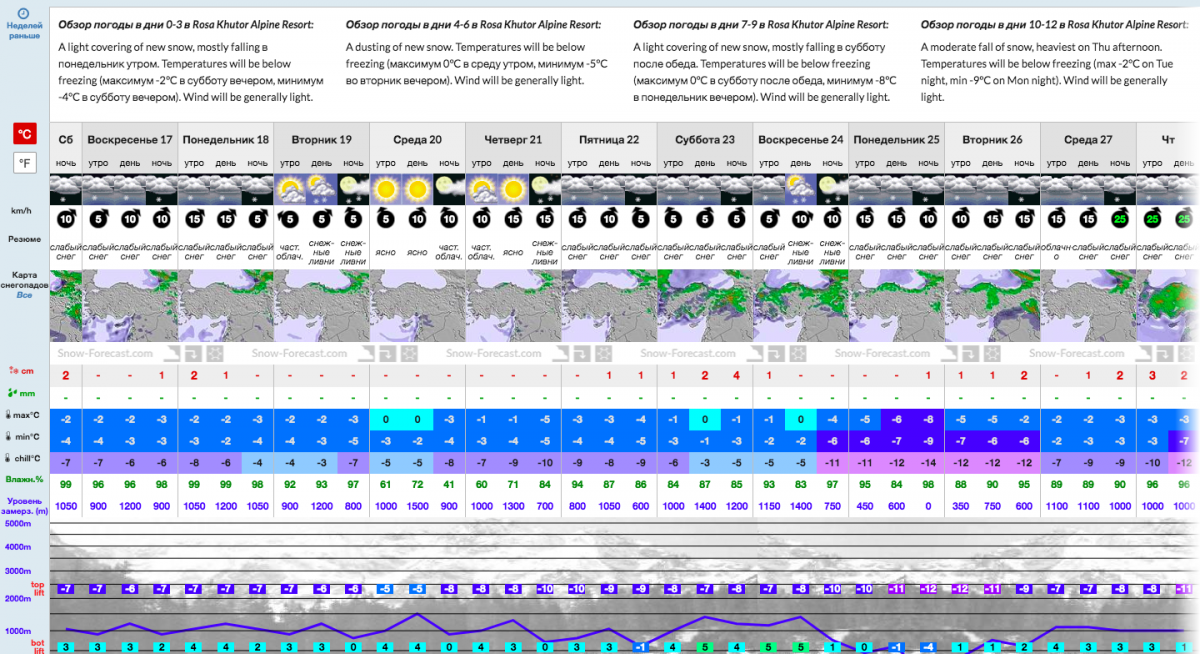Select the Суббота 23 day header
The height and width of the screenshot is (654, 1200).
pyautogui.click(x=705, y=140)
